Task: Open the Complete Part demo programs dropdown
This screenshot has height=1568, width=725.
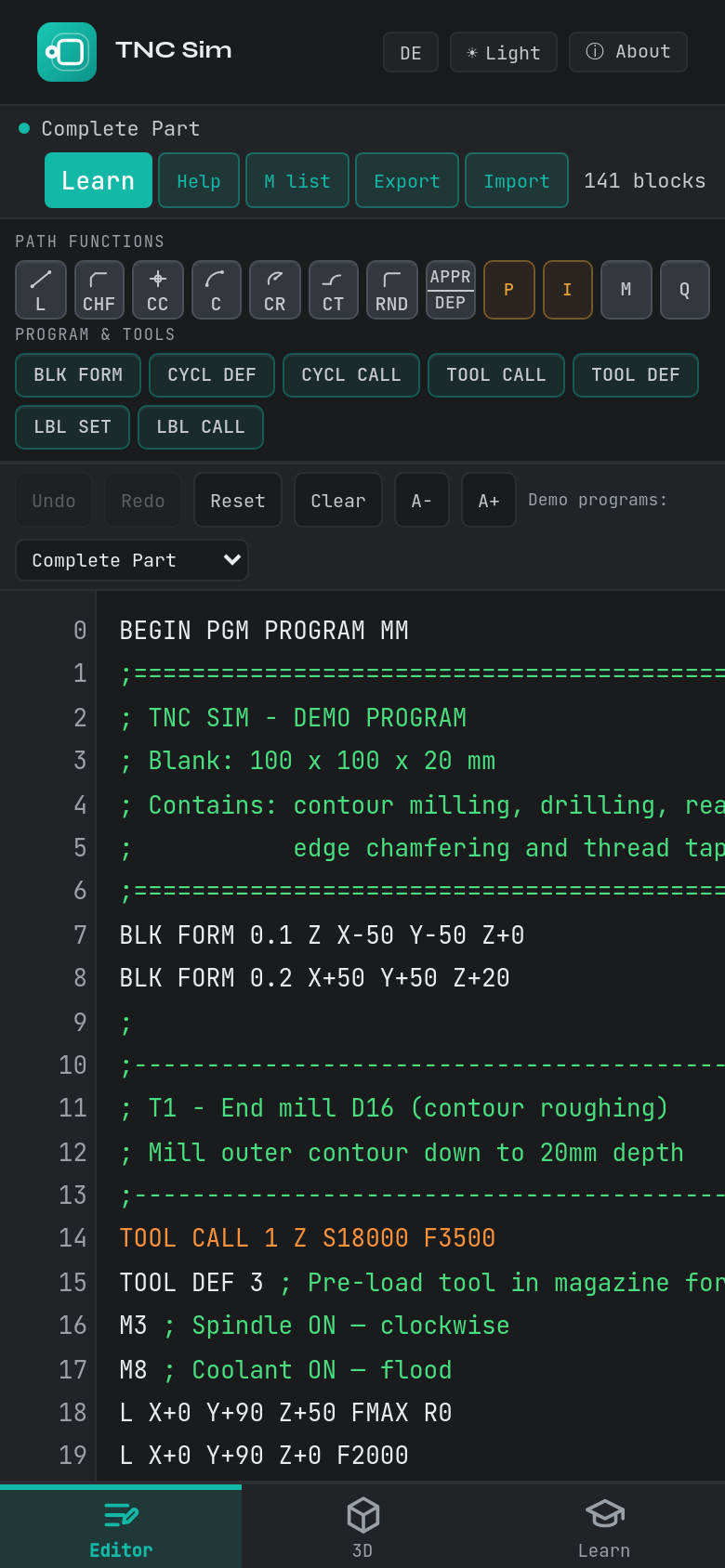Action: point(132,560)
